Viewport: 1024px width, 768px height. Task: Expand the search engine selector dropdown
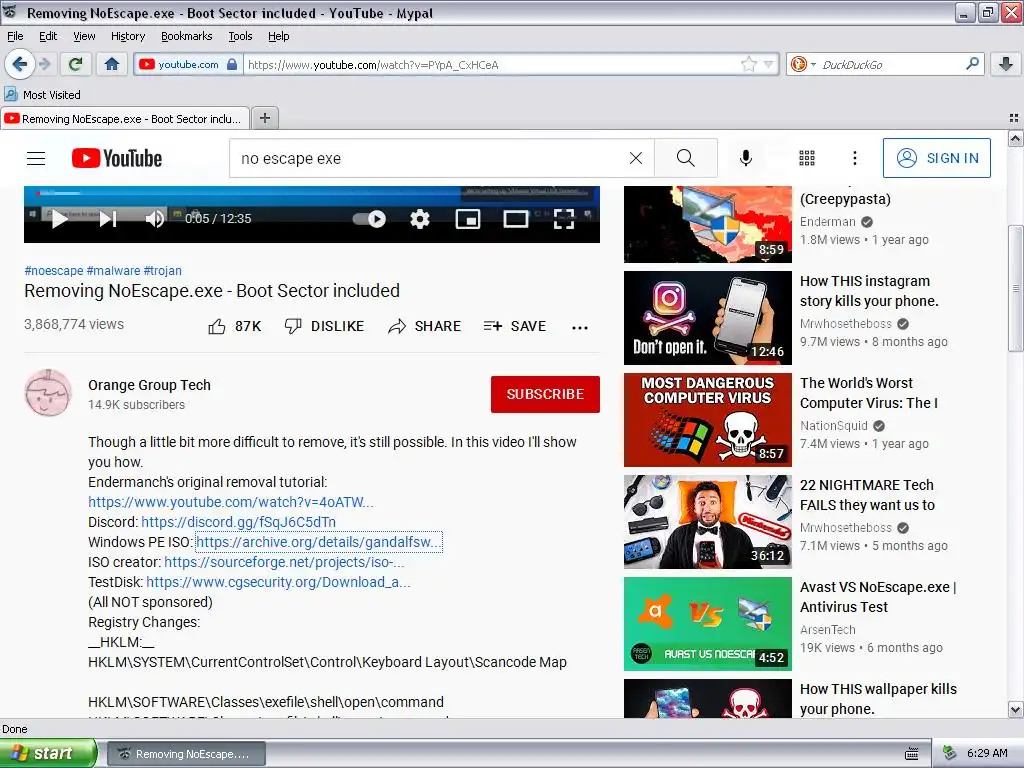[813, 65]
